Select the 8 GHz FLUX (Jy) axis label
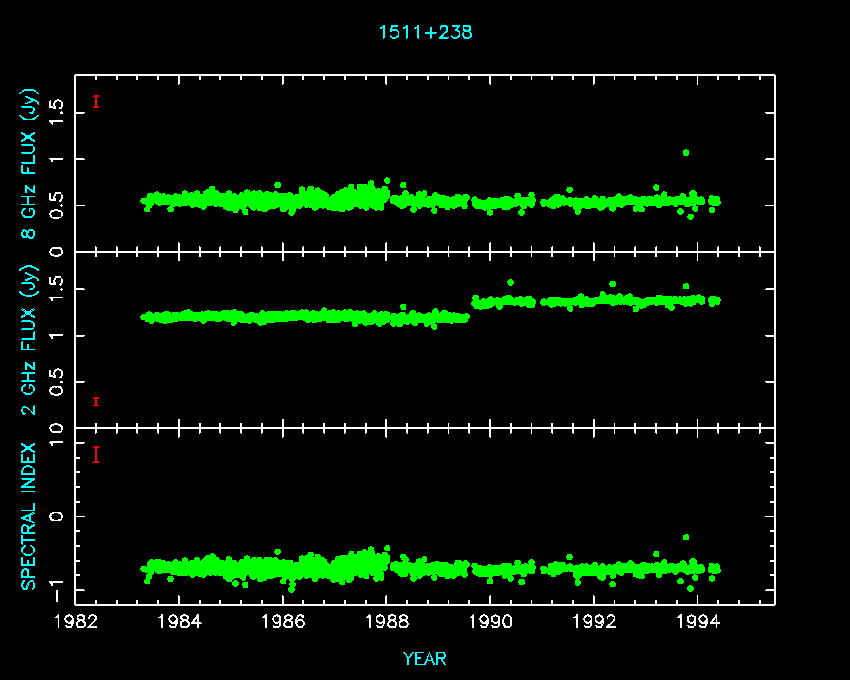The width and height of the screenshot is (850, 680). click(x=29, y=163)
